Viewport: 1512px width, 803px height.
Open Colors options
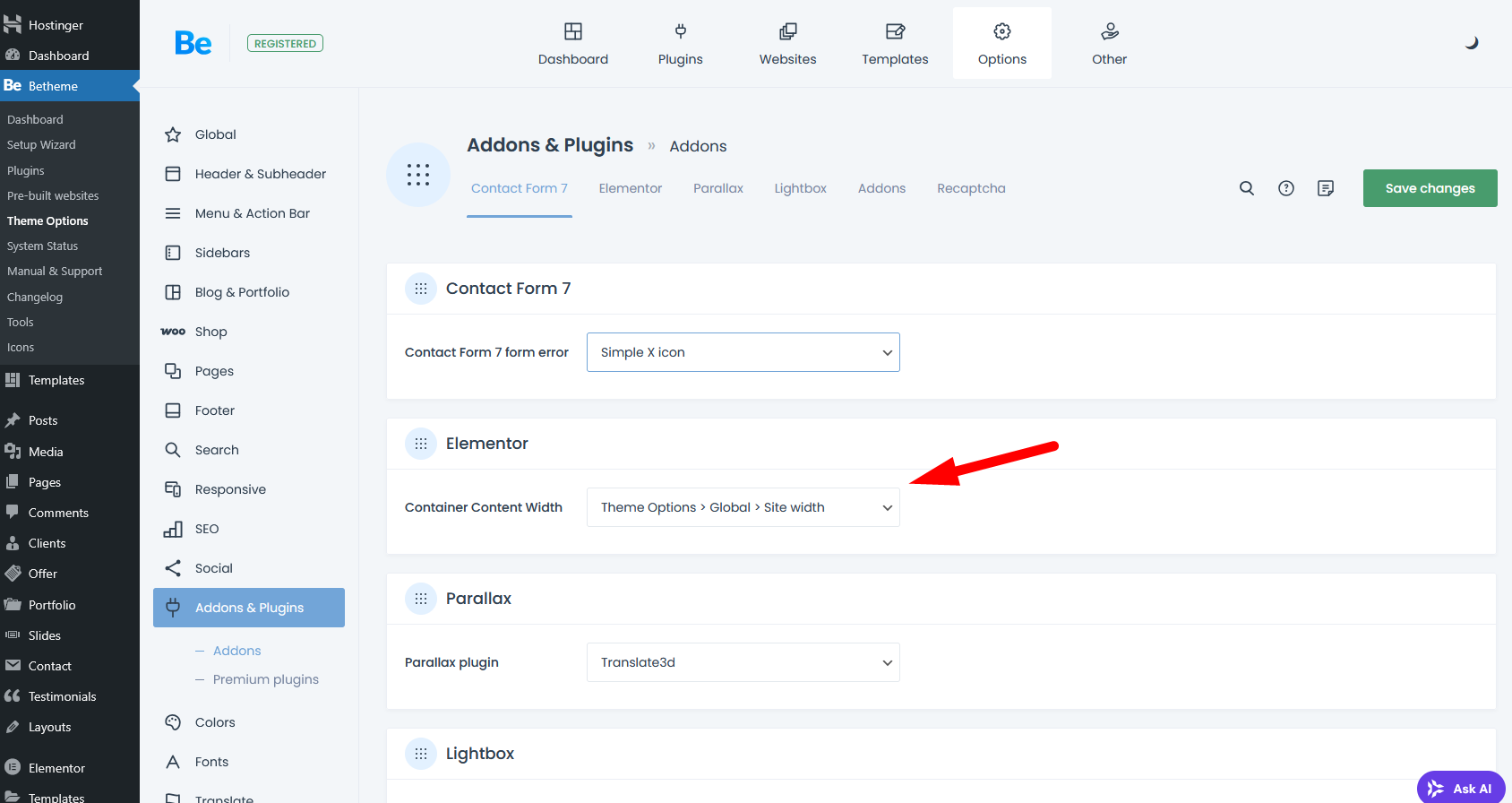(249, 722)
